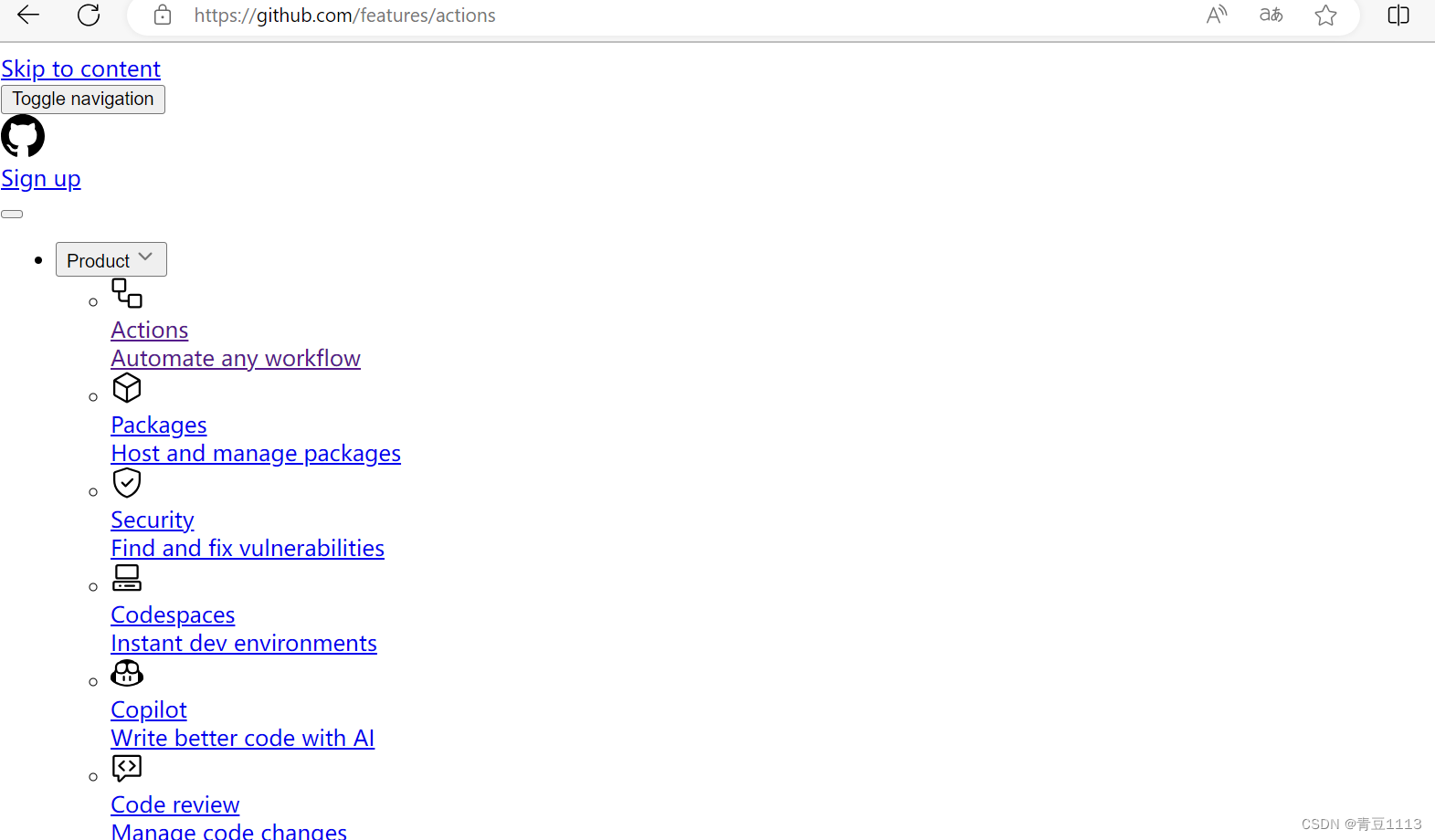Screen dimensions: 1435x840
Task: Open the Sign up link
Action: (x=41, y=179)
